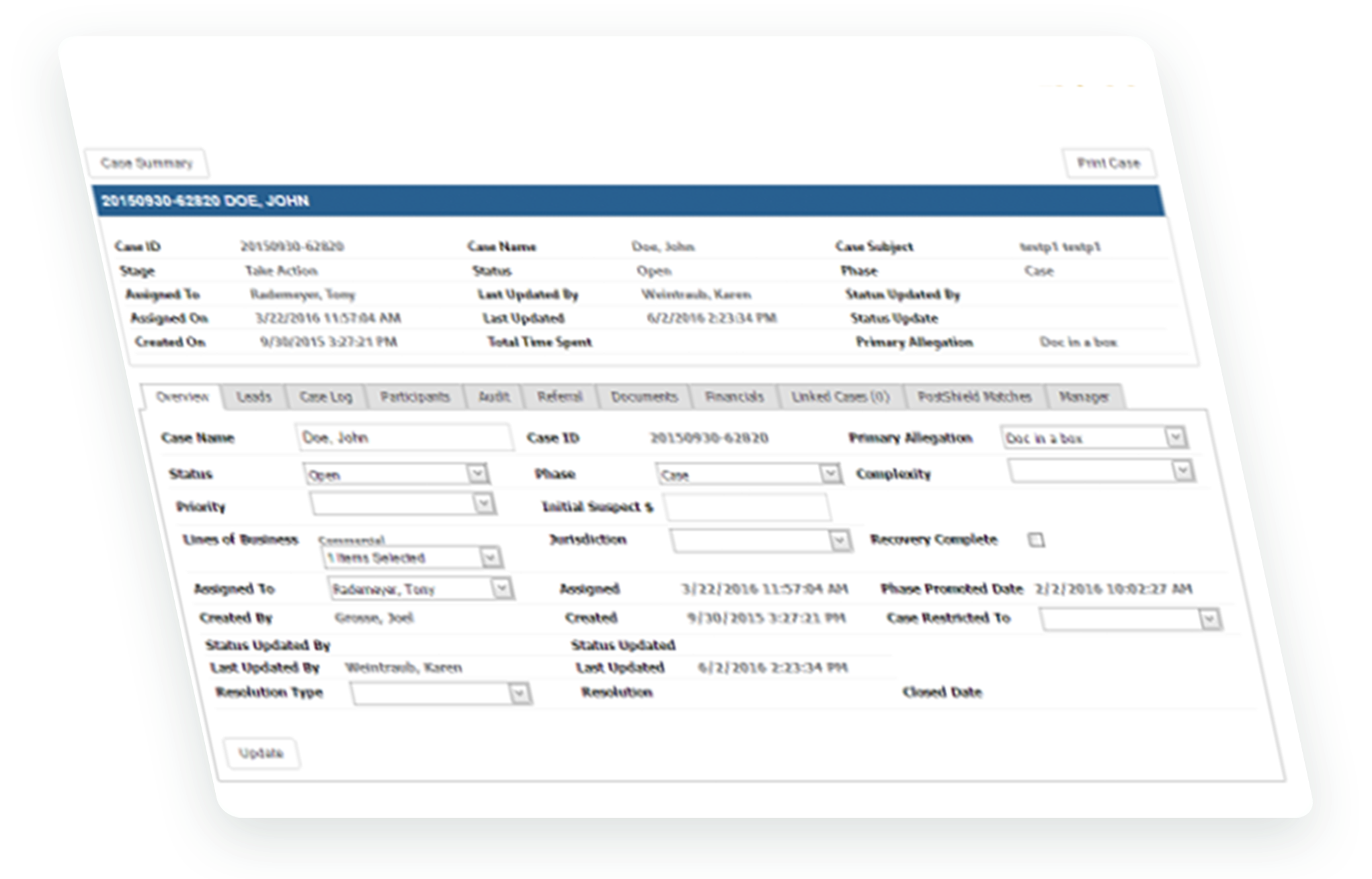This screenshot has width=1372, height=879.
Task: Click the Case Summary button
Action: (x=147, y=163)
